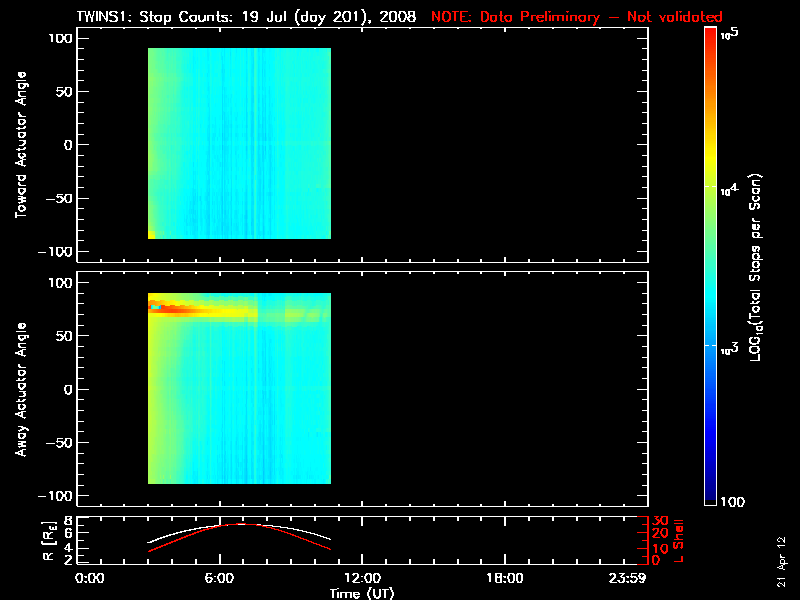
Task: Click the 'R [RE]' orbit panel label
Action: pos(48,541)
